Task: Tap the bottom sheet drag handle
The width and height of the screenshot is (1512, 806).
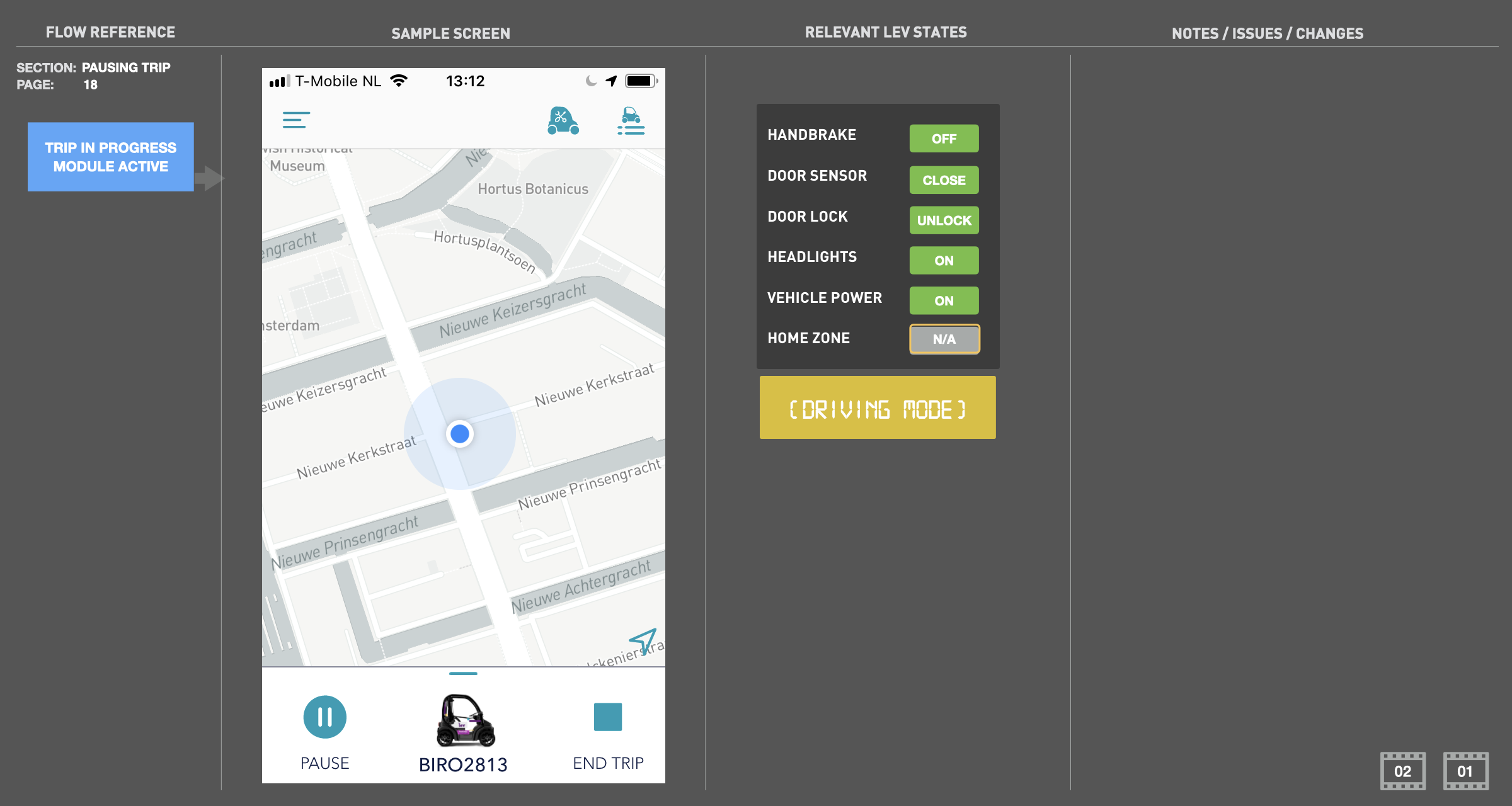Action: [463, 673]
